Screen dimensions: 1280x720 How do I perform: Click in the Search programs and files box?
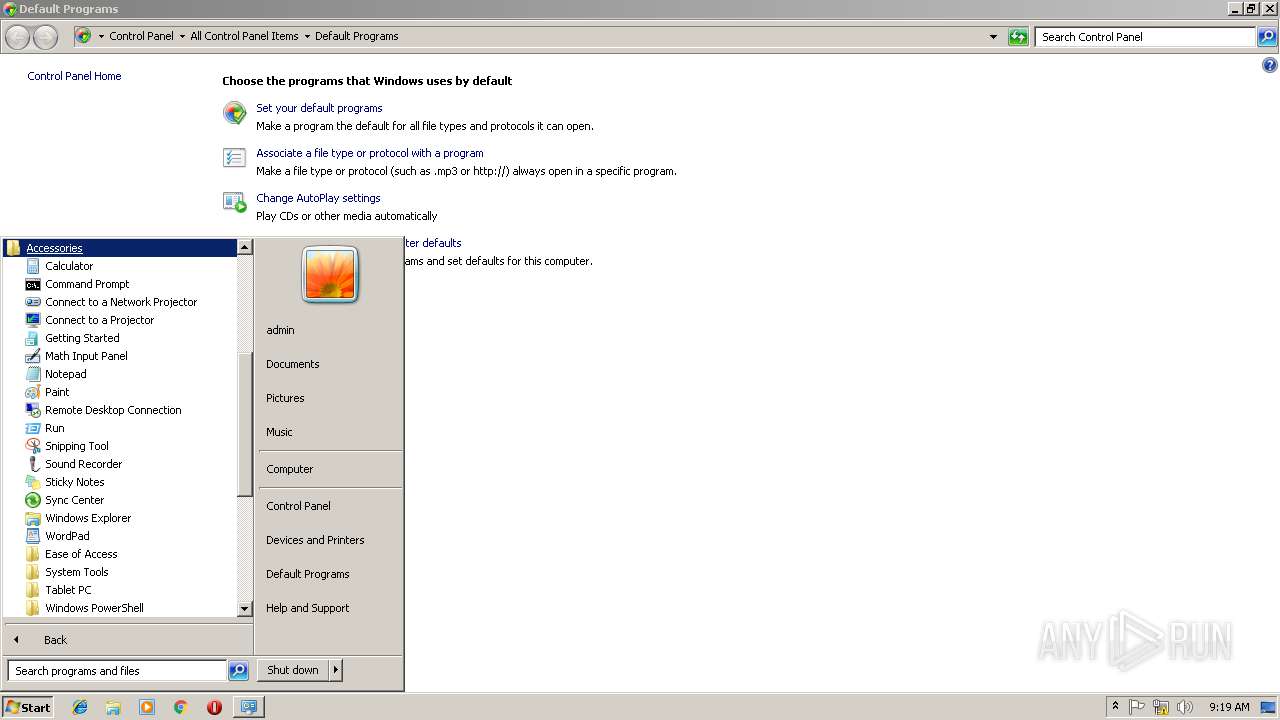tap(117, 671)
